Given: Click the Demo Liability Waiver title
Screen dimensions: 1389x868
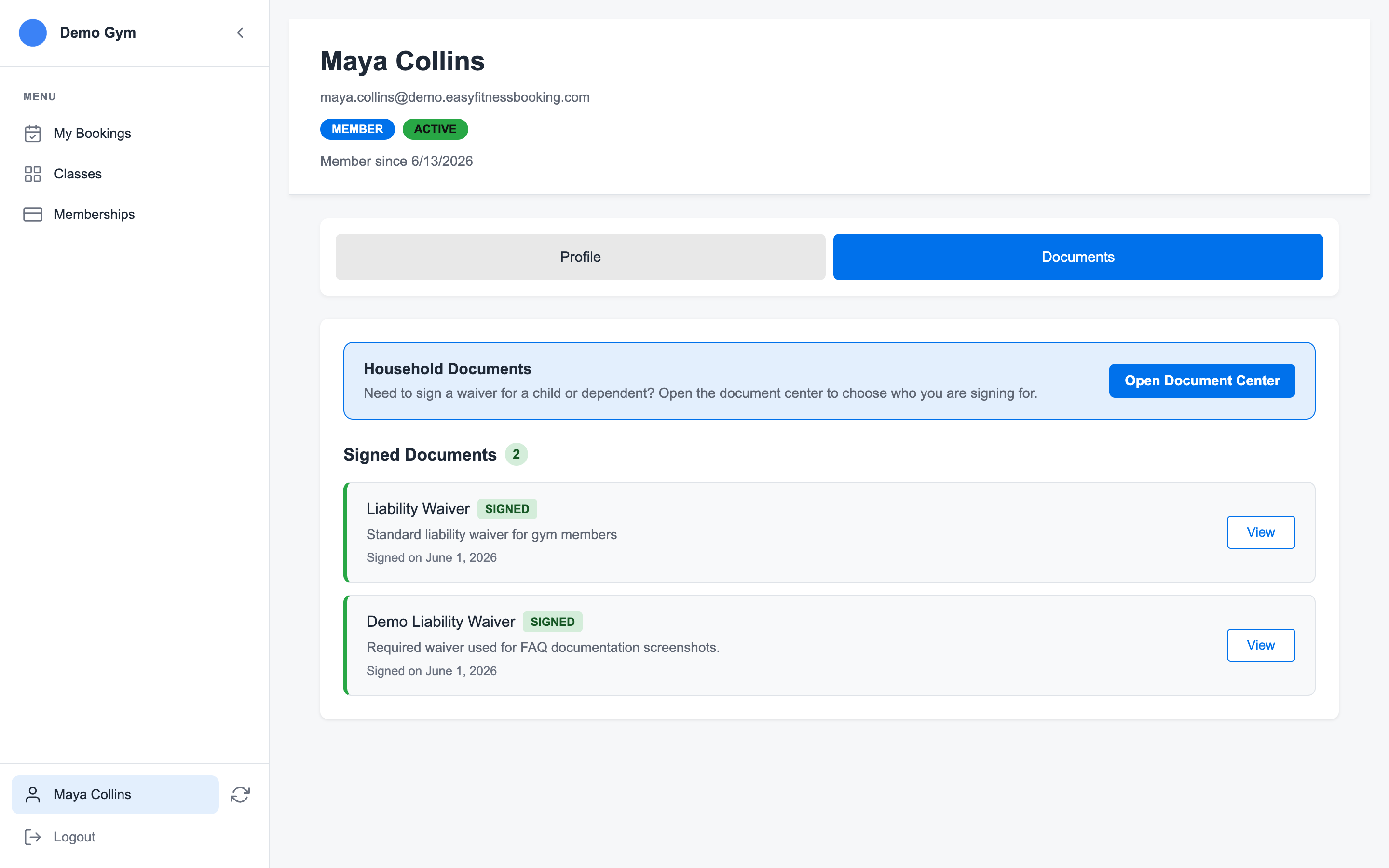Looking at the screenshot, I should coord(441,622).
